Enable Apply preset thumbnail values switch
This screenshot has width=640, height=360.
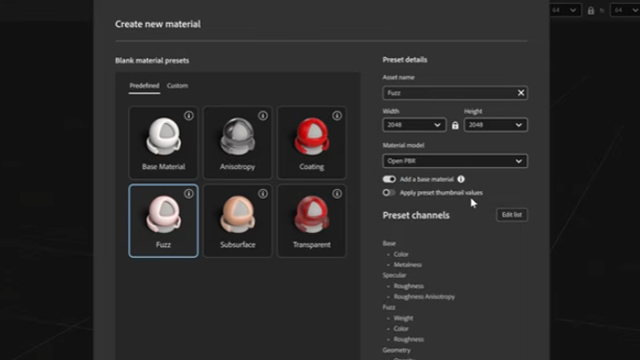[x=389, y=193]
